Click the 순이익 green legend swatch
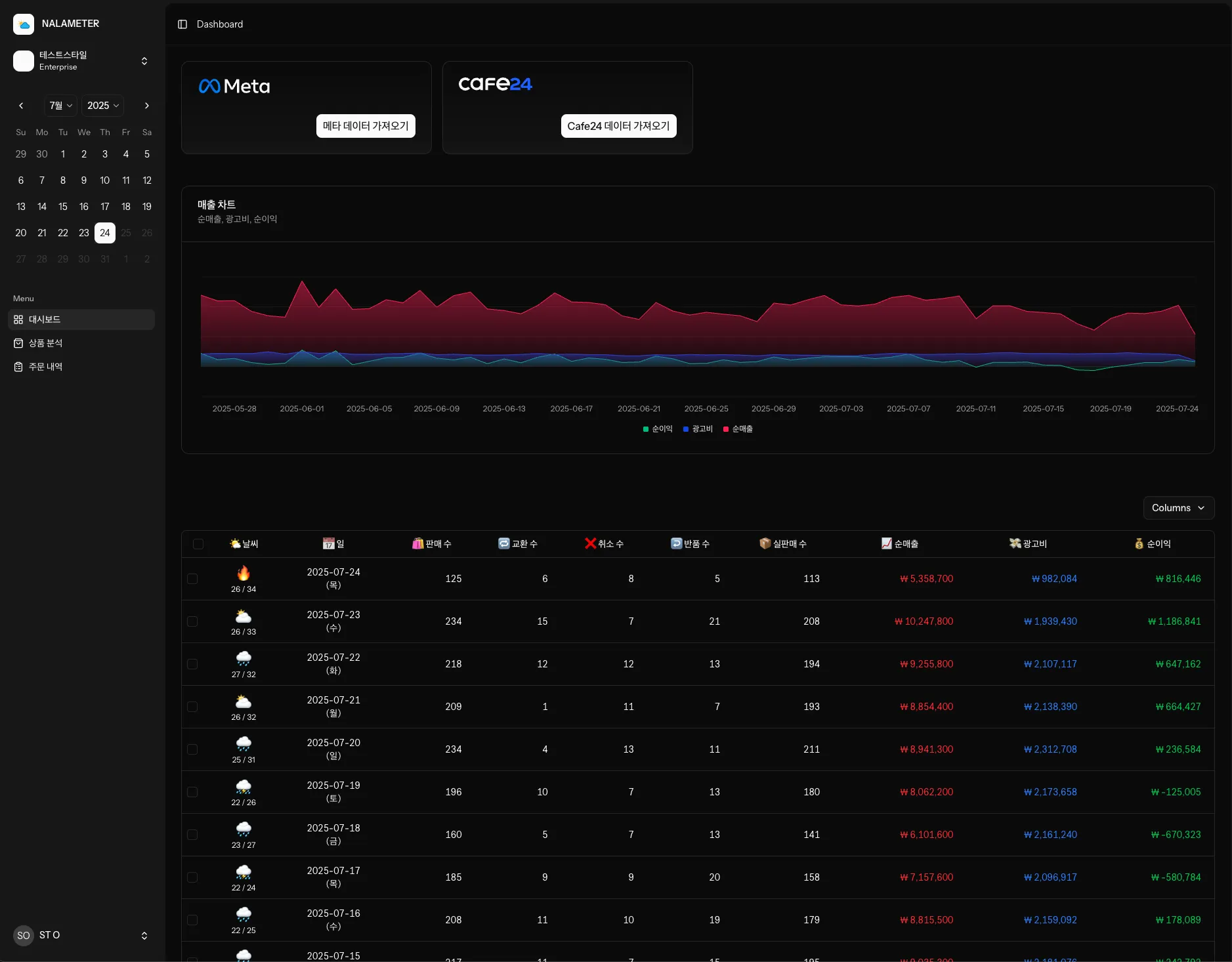Image resolution: width=1232 pixels, height=962 pixels. [x=646, y=429]
